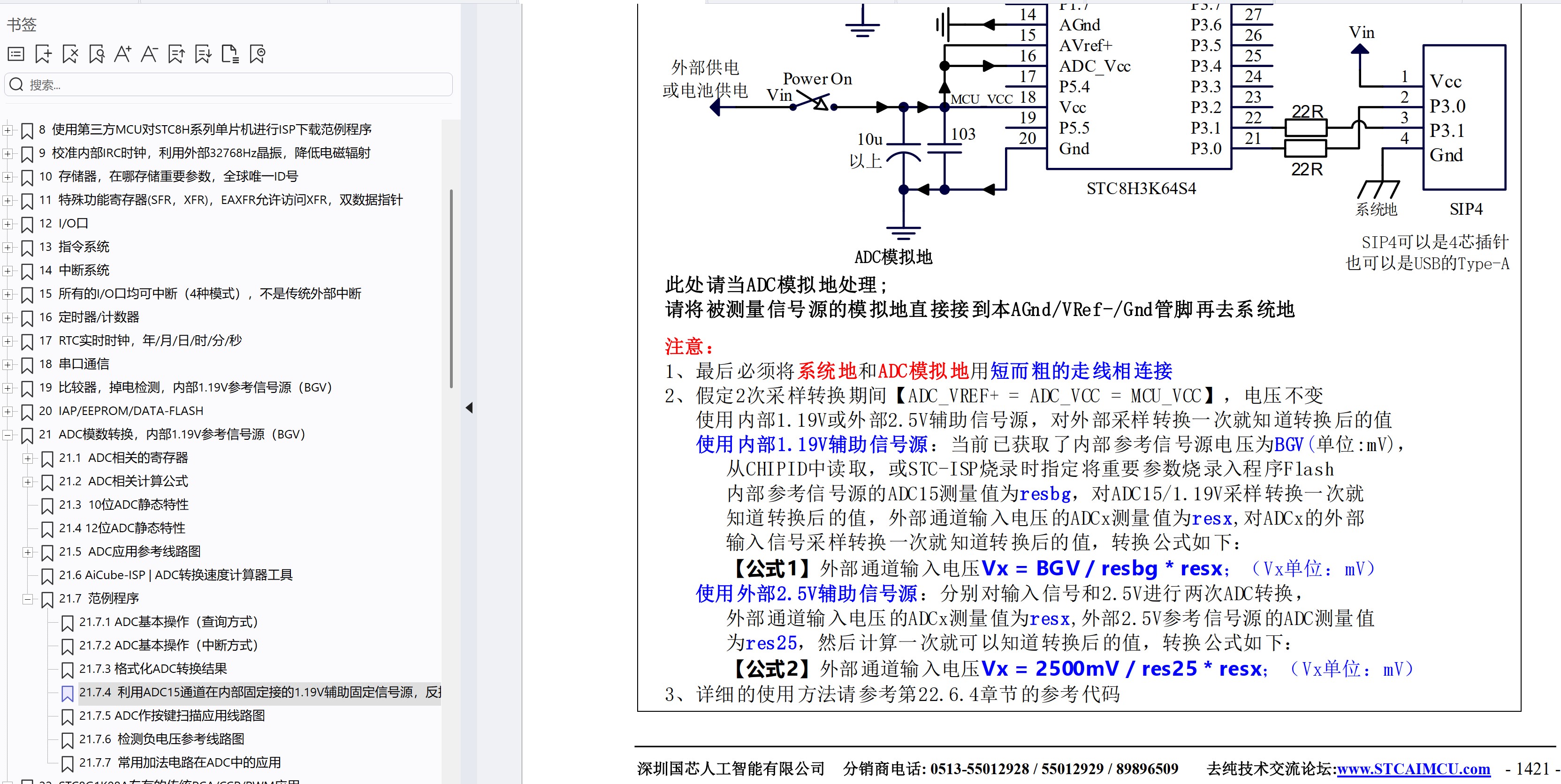The height and width of the screenshot is (784, 1561).
Task: Expand bookmark 10 存储器 section
Action: click(x=7, y=177)
